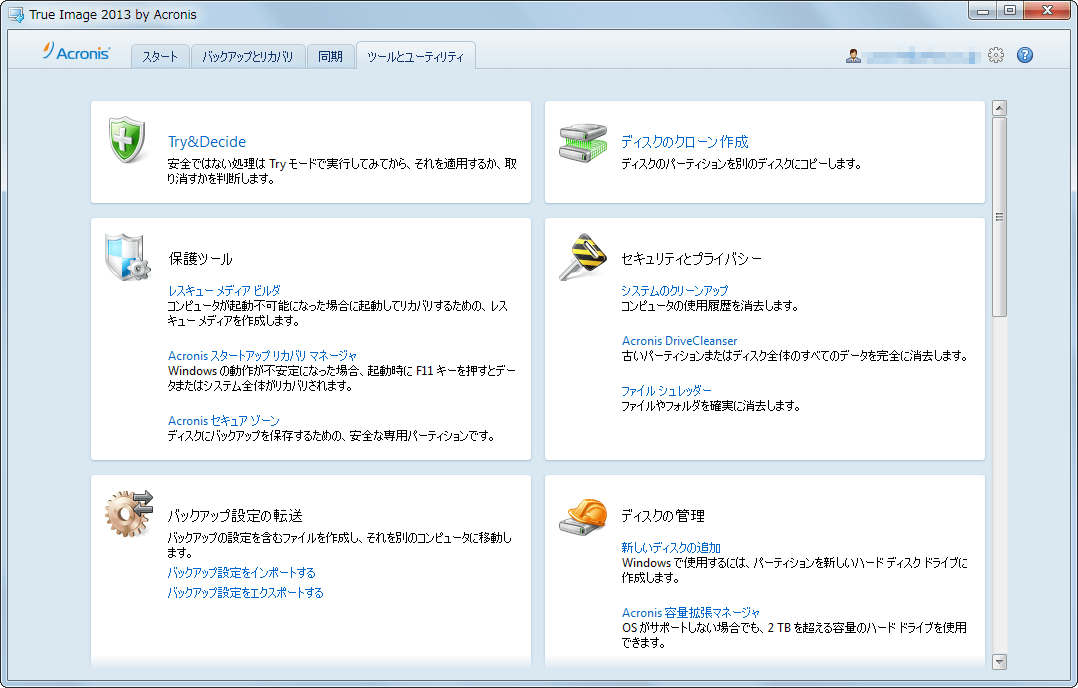Click the コンピュータの使用履歴を消去します description
This screenshot has height=688, width=1078.
coord(710,305)
